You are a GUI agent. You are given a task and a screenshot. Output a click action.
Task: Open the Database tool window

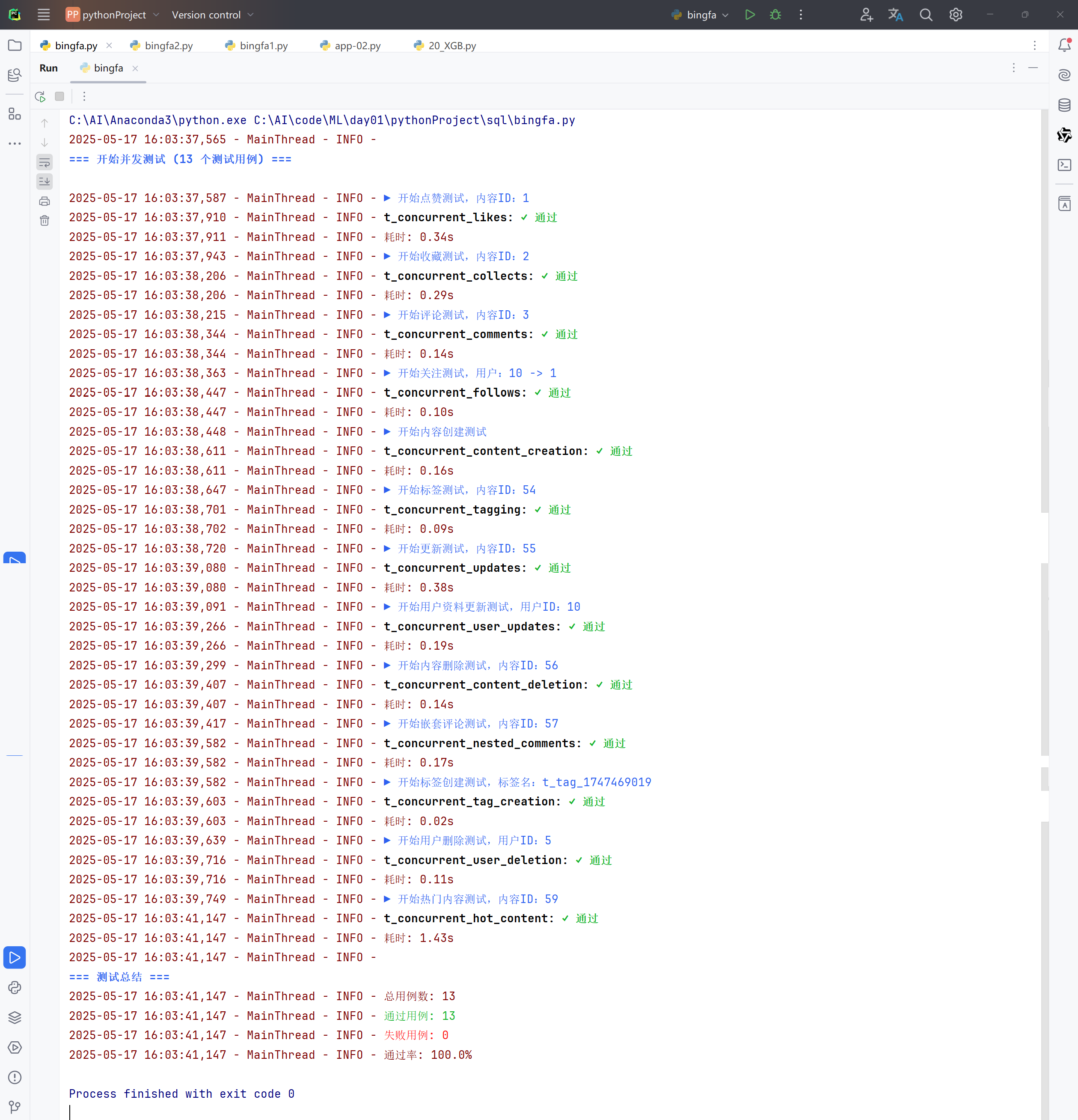coord(1064,105)
